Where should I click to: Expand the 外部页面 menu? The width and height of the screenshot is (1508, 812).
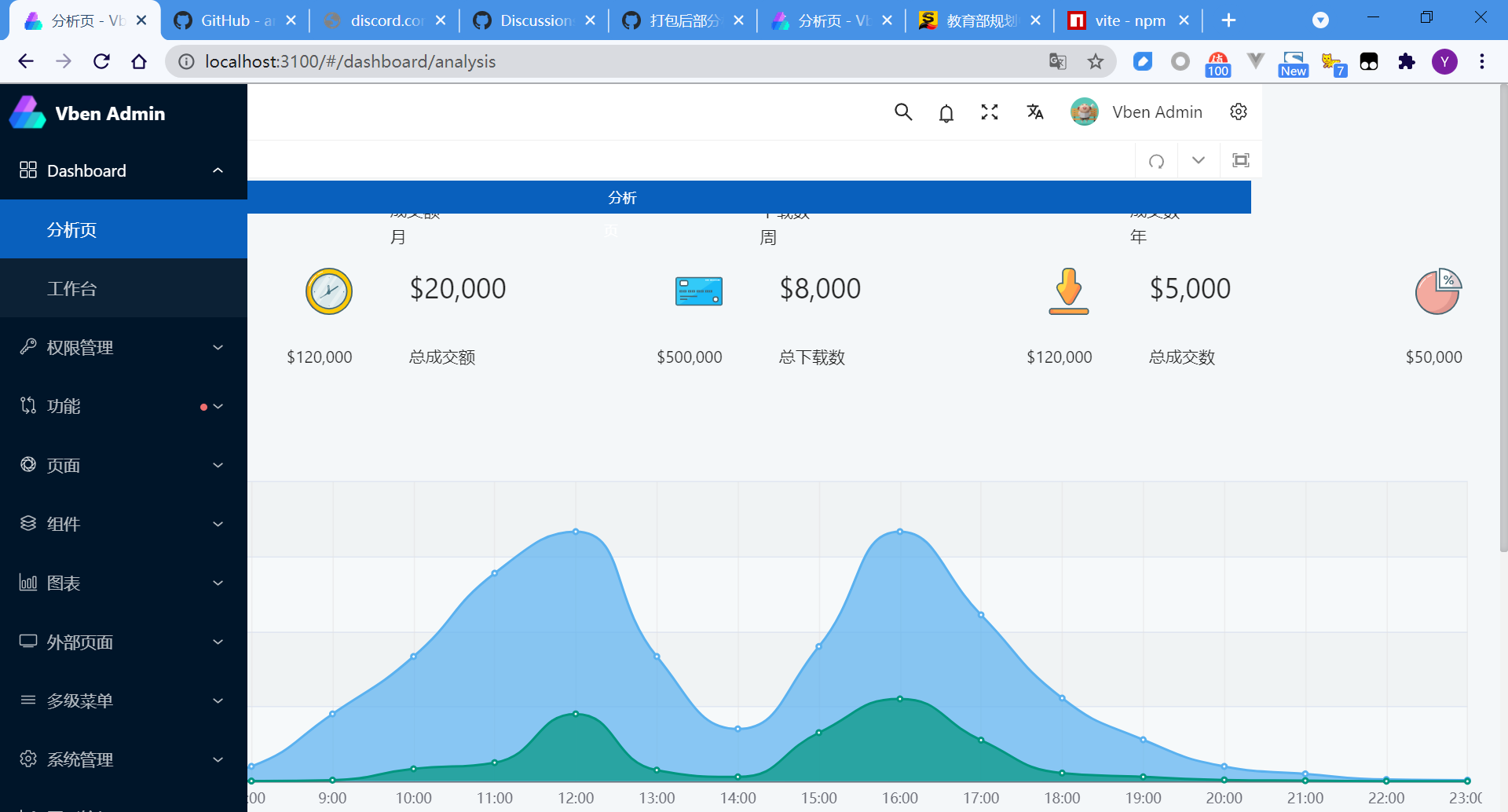(x=123, y=642)
